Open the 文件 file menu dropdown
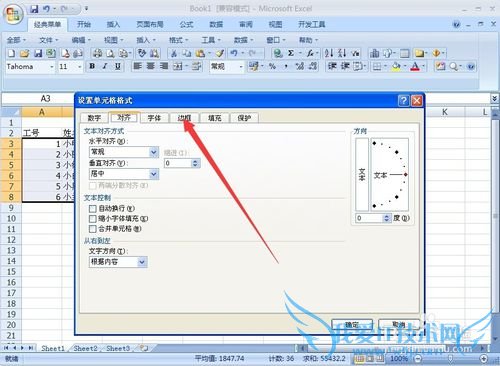This screenshot has height=366, width=500. click(x=49, y=40)
